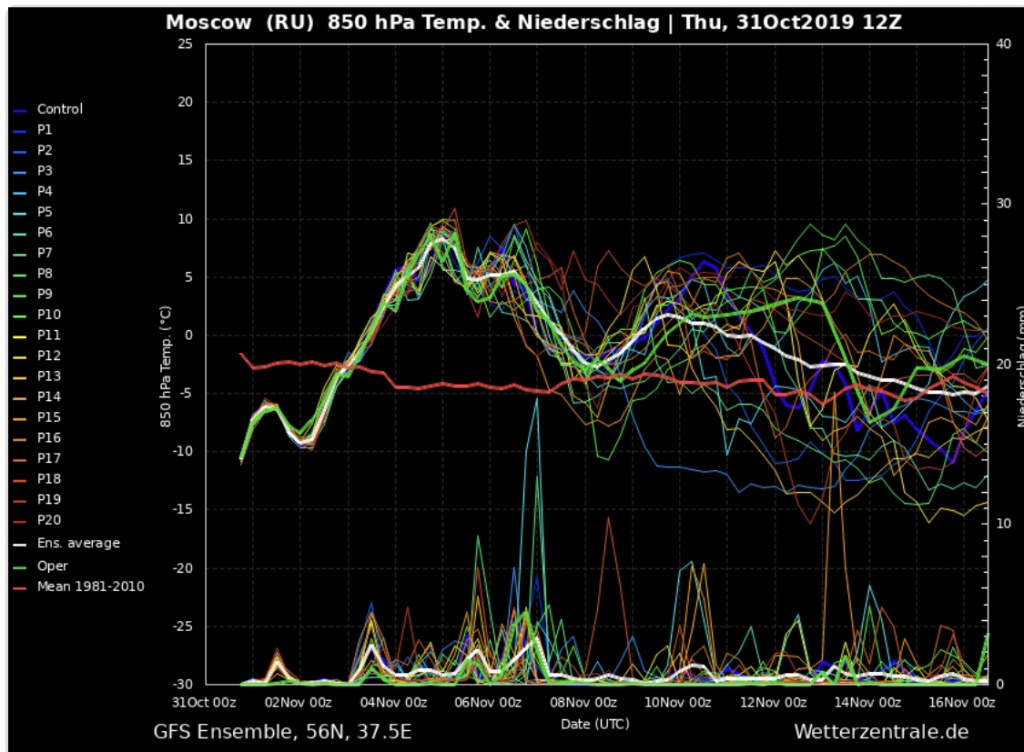
Task: Click the Mean 1981-2010 legend entry
Action: [x=90, y=586]
